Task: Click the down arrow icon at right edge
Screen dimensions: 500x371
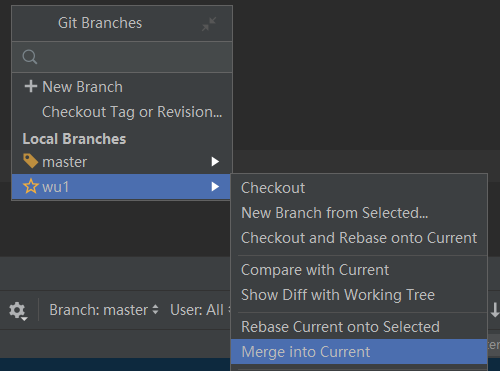Action: tap(495, 310)
